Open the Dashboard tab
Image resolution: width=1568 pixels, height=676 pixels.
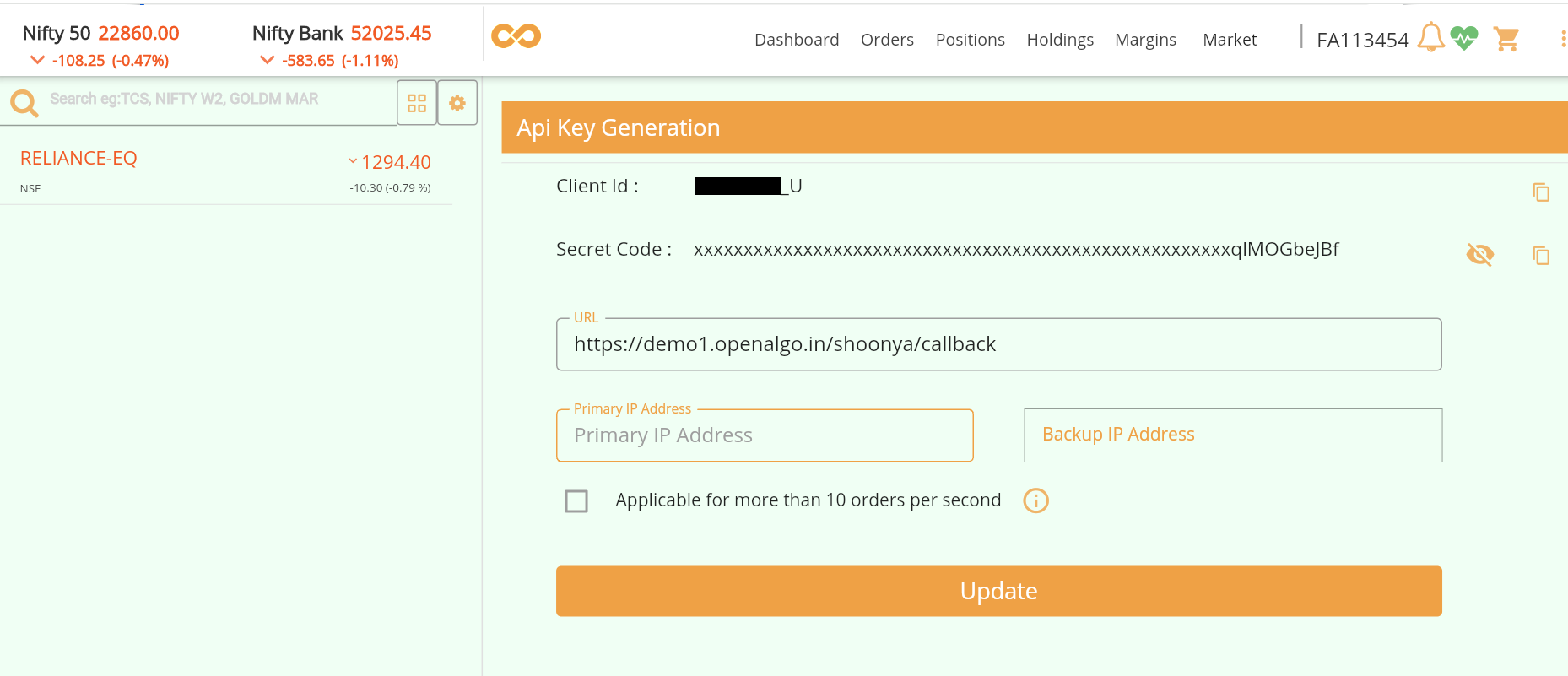coord(797,40)
